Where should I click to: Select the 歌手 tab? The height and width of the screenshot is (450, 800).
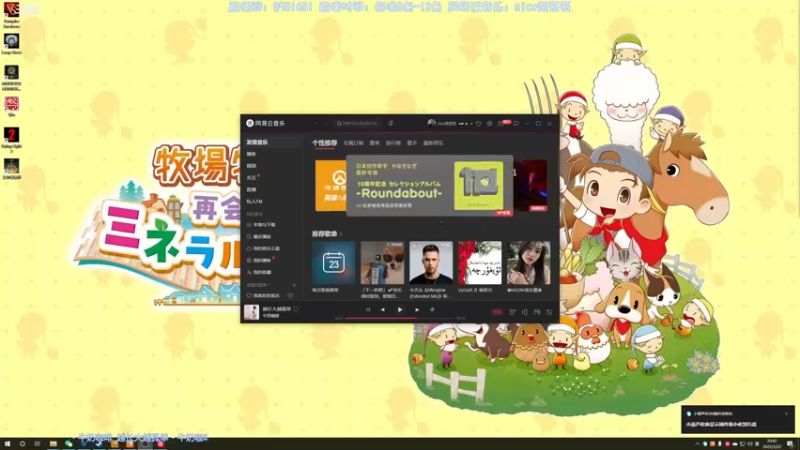pos(412,143)
